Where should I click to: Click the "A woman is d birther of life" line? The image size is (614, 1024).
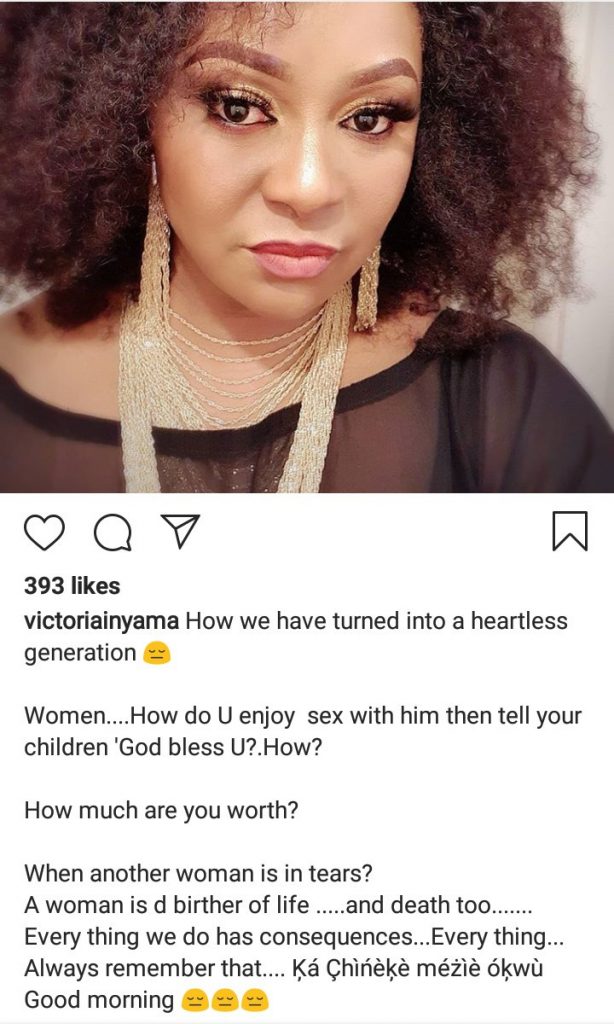200,905
